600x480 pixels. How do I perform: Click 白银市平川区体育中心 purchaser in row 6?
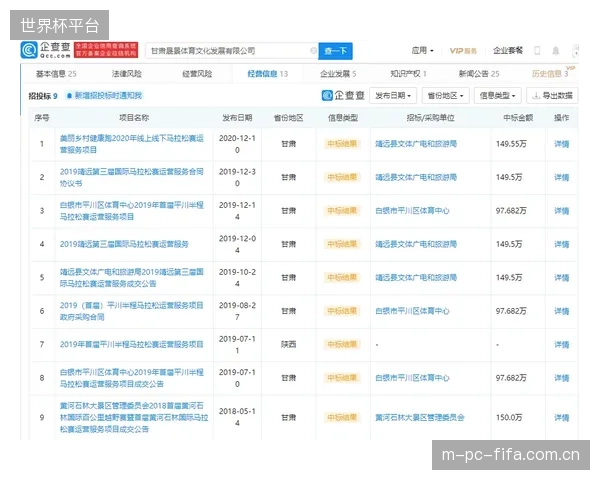(412, 311)
